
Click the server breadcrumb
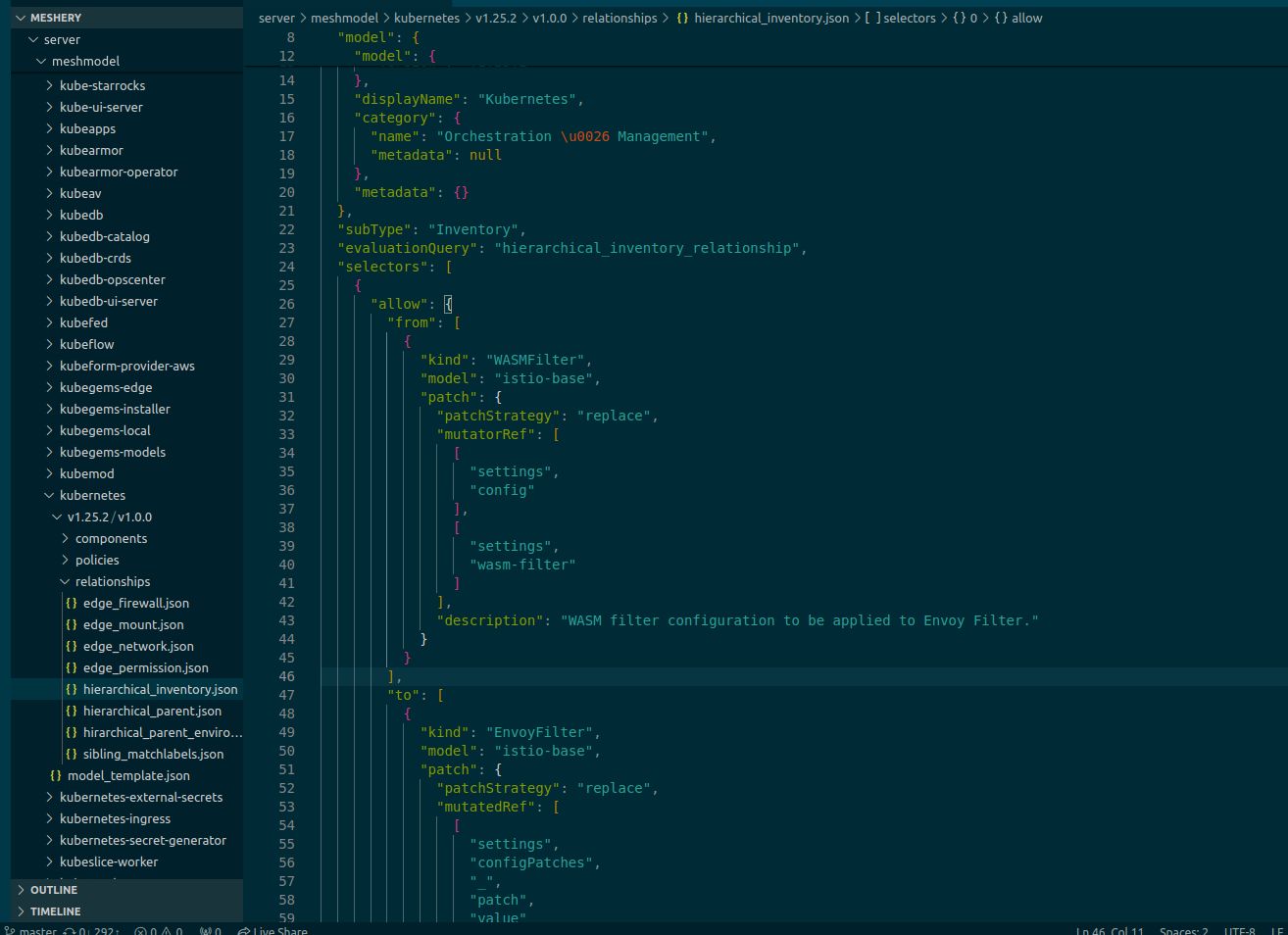276,18
